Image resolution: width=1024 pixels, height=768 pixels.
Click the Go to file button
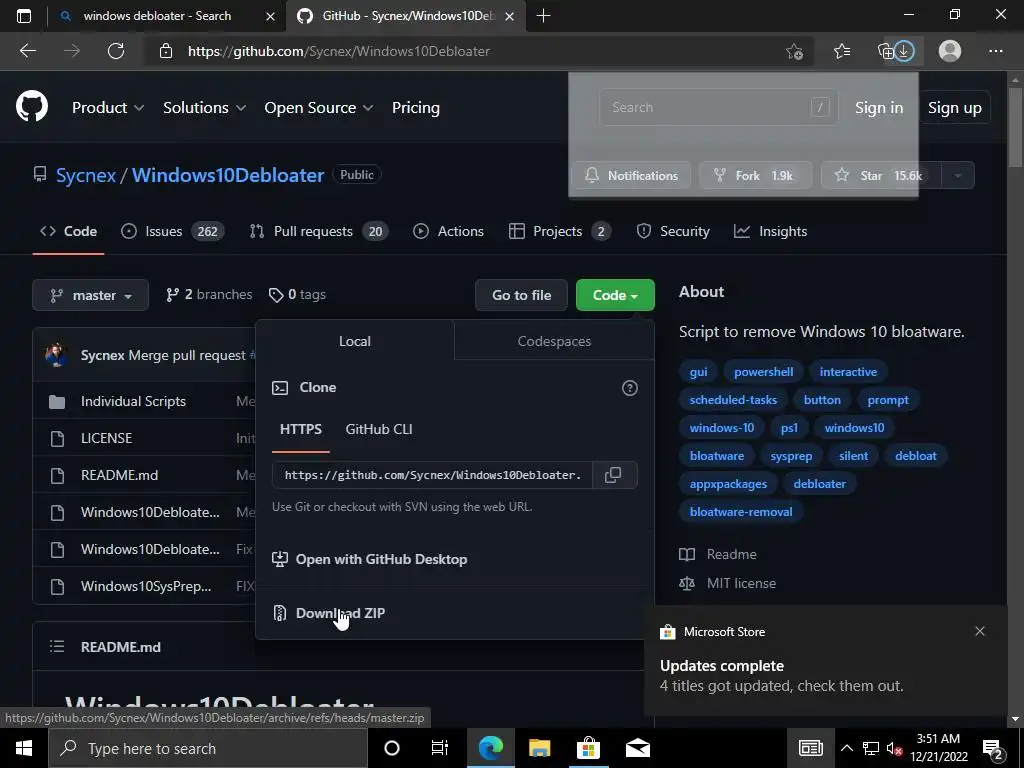pyautogui.click(x=522, y=295)
